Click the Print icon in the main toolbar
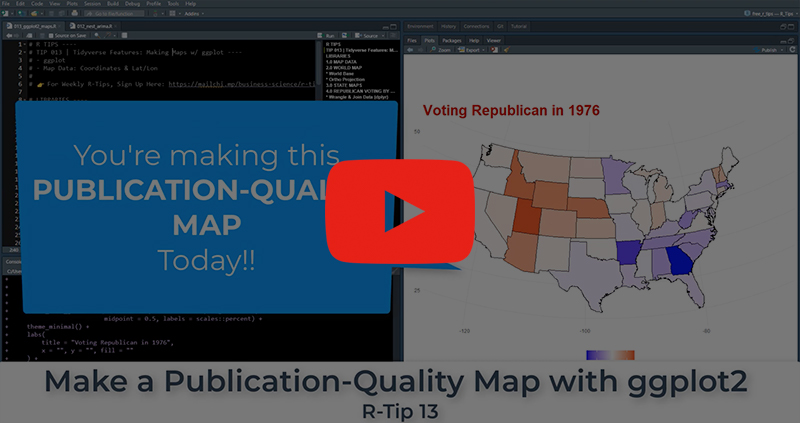The height and width of the screenshot is (423, 800). (74, 13)
